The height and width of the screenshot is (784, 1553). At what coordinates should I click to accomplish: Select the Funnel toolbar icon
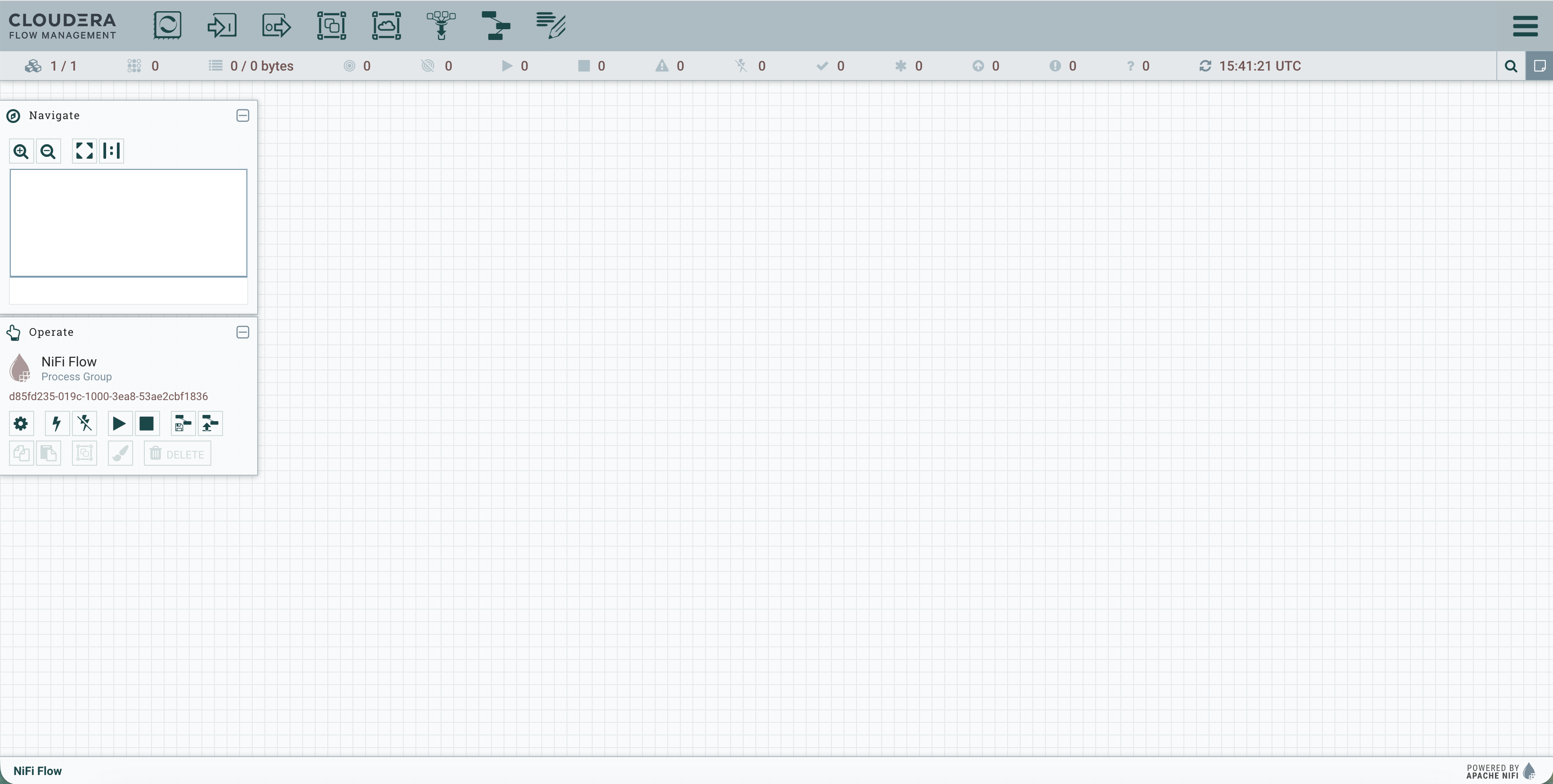[441, 25]
